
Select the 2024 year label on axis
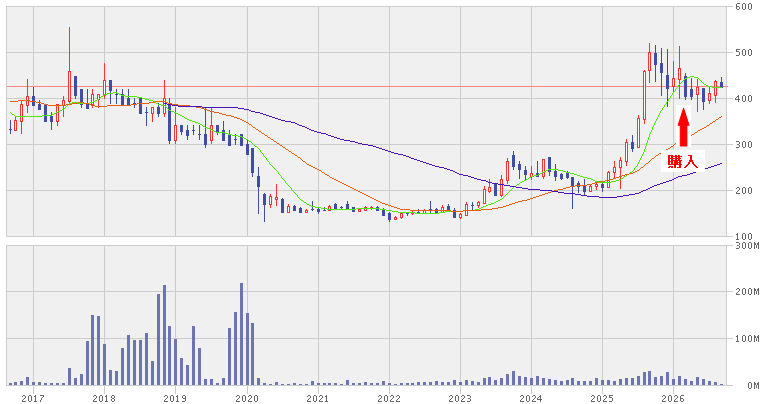pos(531,399)
